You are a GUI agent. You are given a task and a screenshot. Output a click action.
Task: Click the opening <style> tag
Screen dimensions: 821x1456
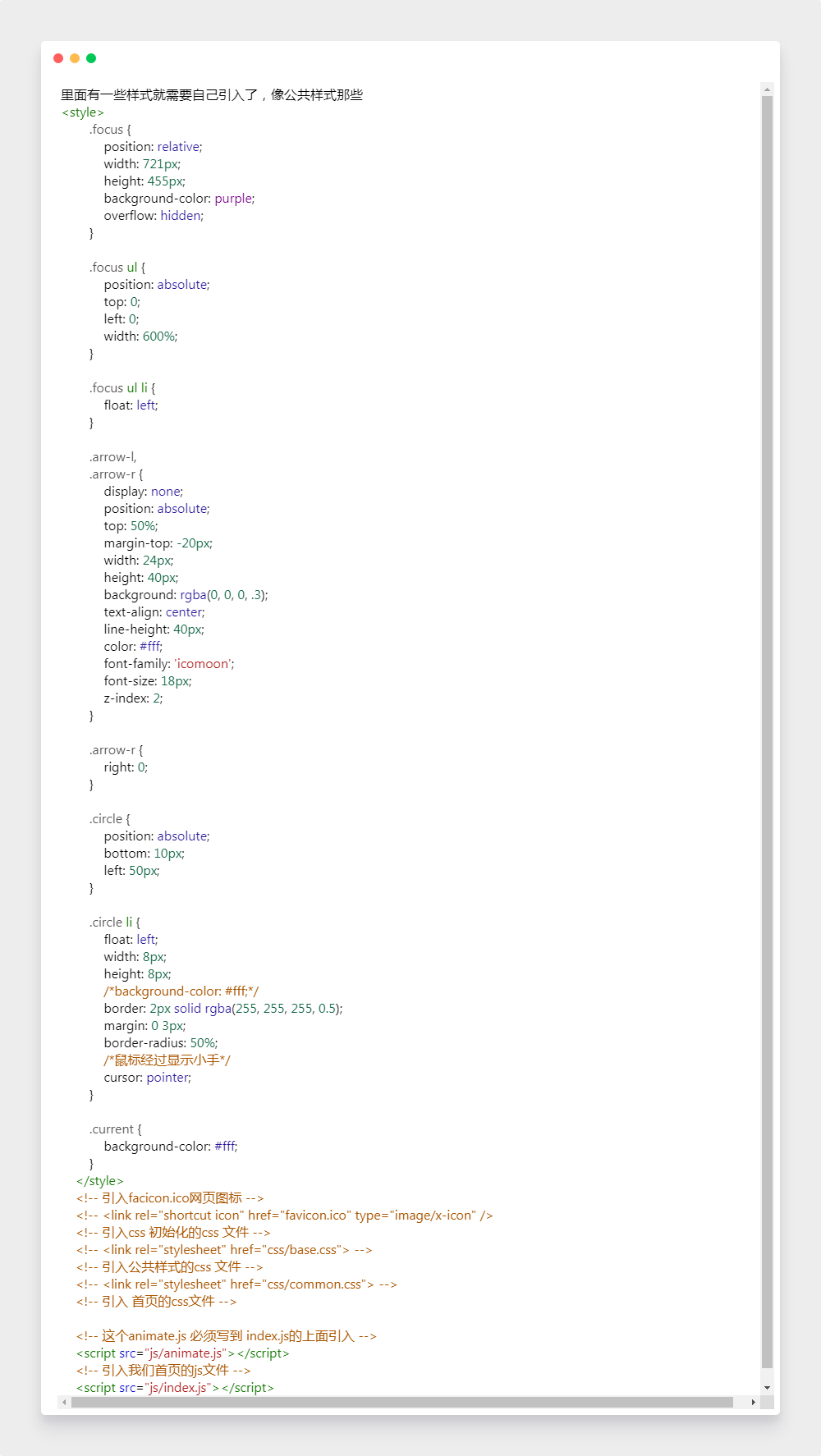[x=83, y=112]
